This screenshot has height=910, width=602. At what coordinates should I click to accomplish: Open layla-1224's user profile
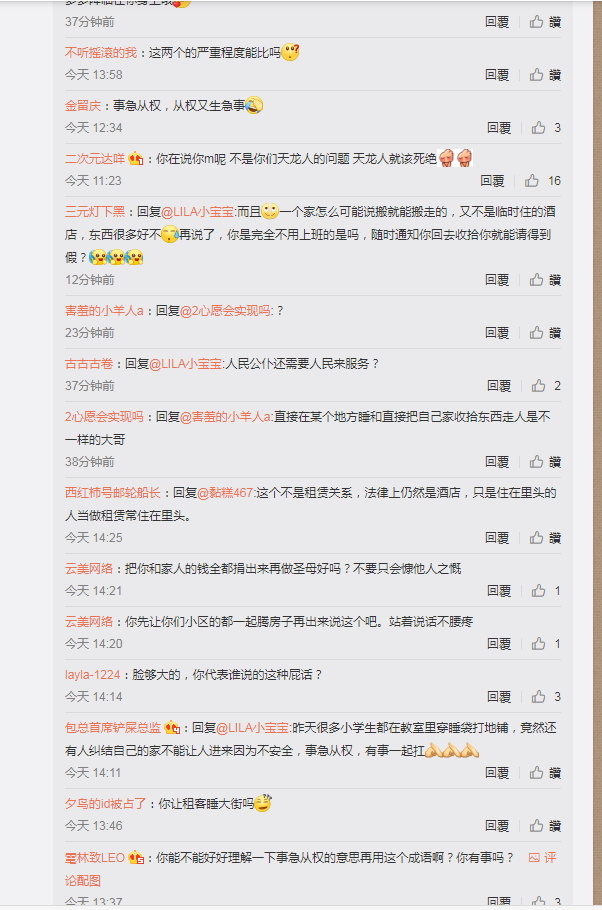tap(92, 674)
